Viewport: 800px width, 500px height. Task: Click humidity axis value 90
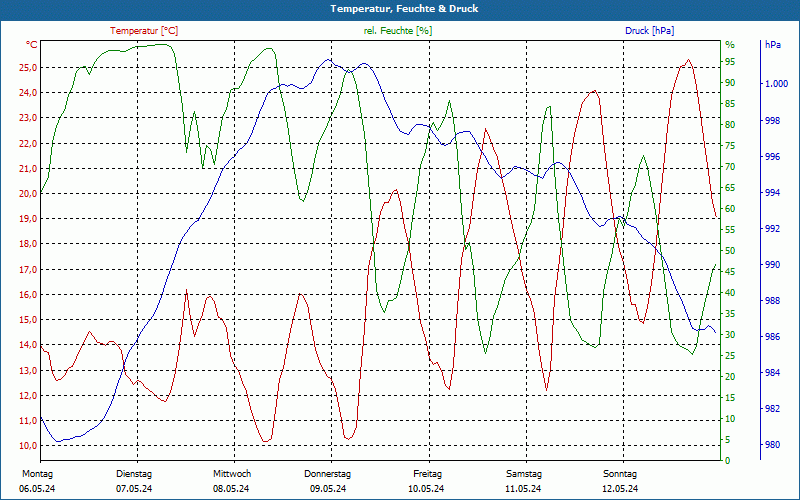coord(730,83)
